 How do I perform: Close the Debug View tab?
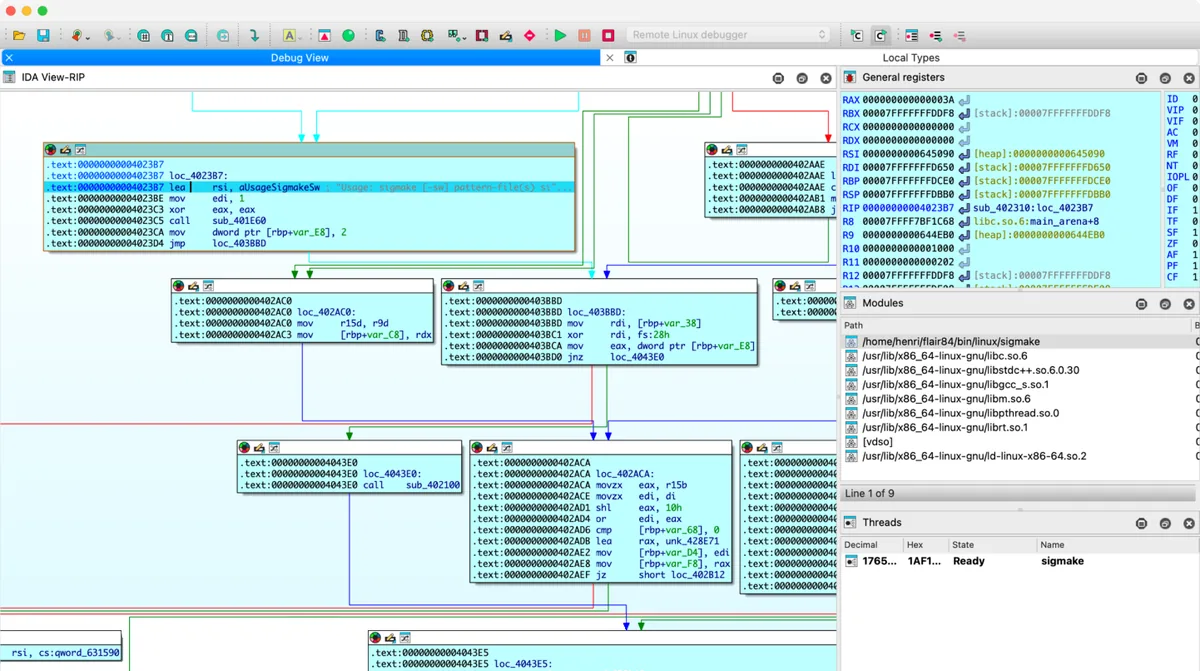click(10, 58)
